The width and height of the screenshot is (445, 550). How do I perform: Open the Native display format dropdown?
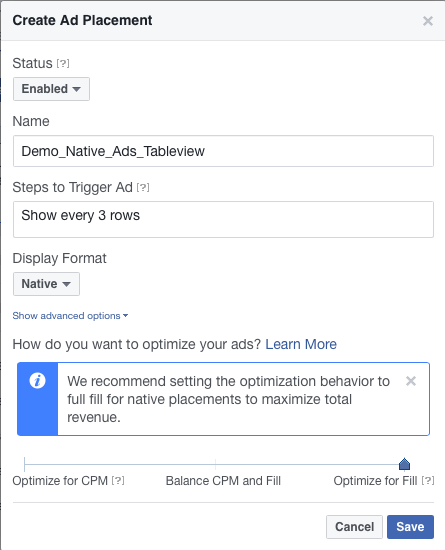pyautogui.click(x=46, y=284)
